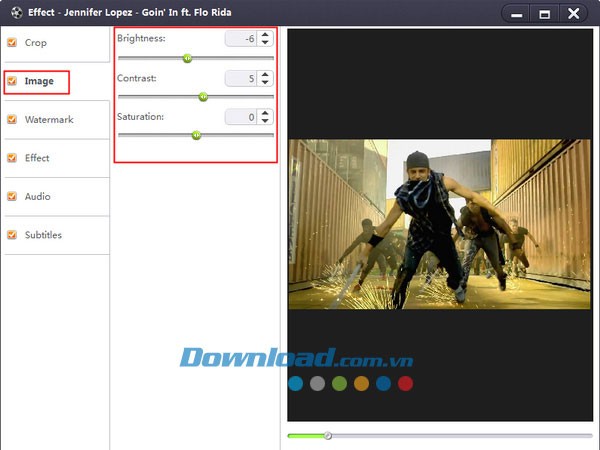Increase Contrast with the up arrow
The width and height of the screenshot is (600, 450).
click(x=265, y=75)
